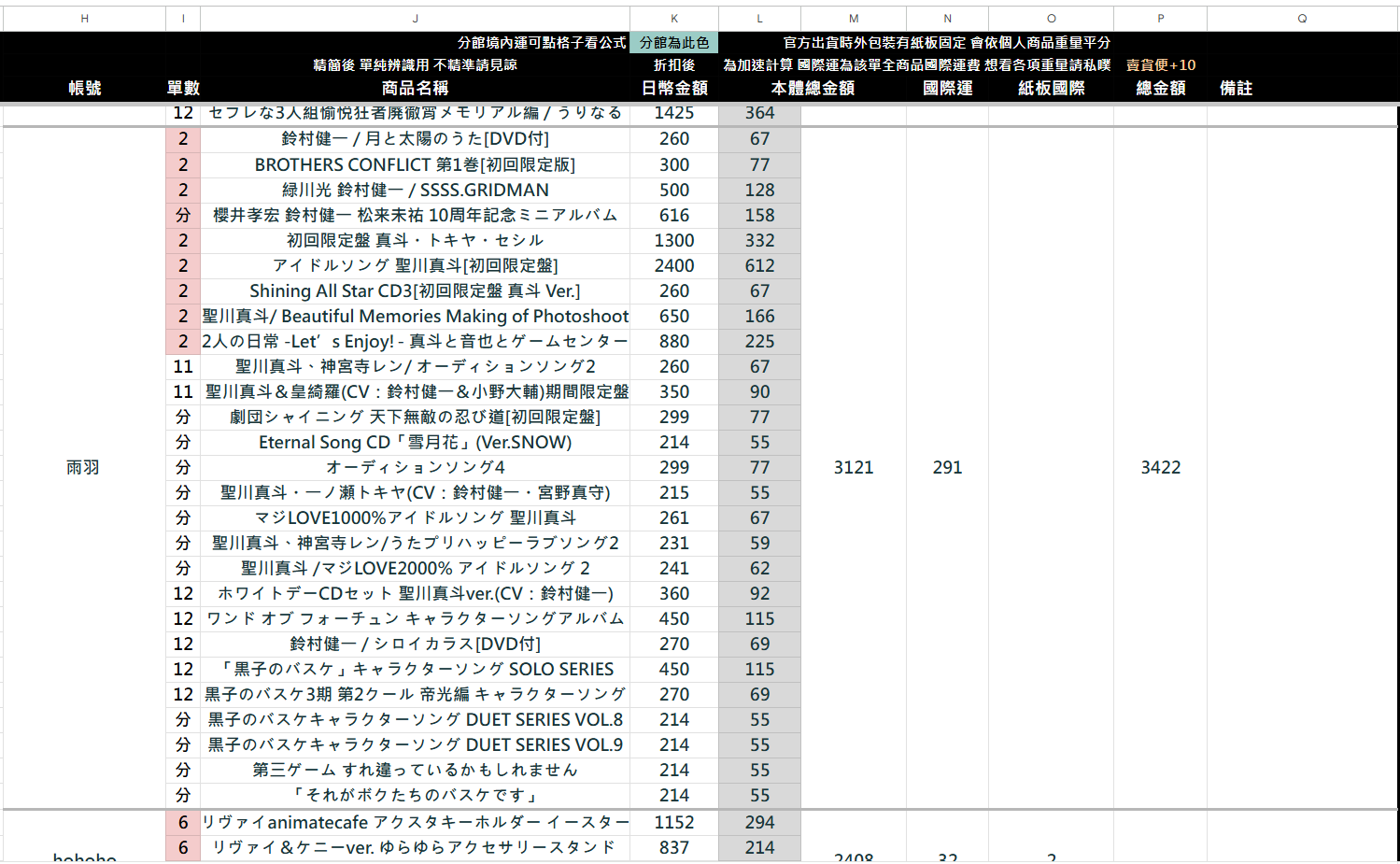Click the orange '賣貨便+10' text
1400x864 pixels.
pyautogui.click(x=1161, y=65)
